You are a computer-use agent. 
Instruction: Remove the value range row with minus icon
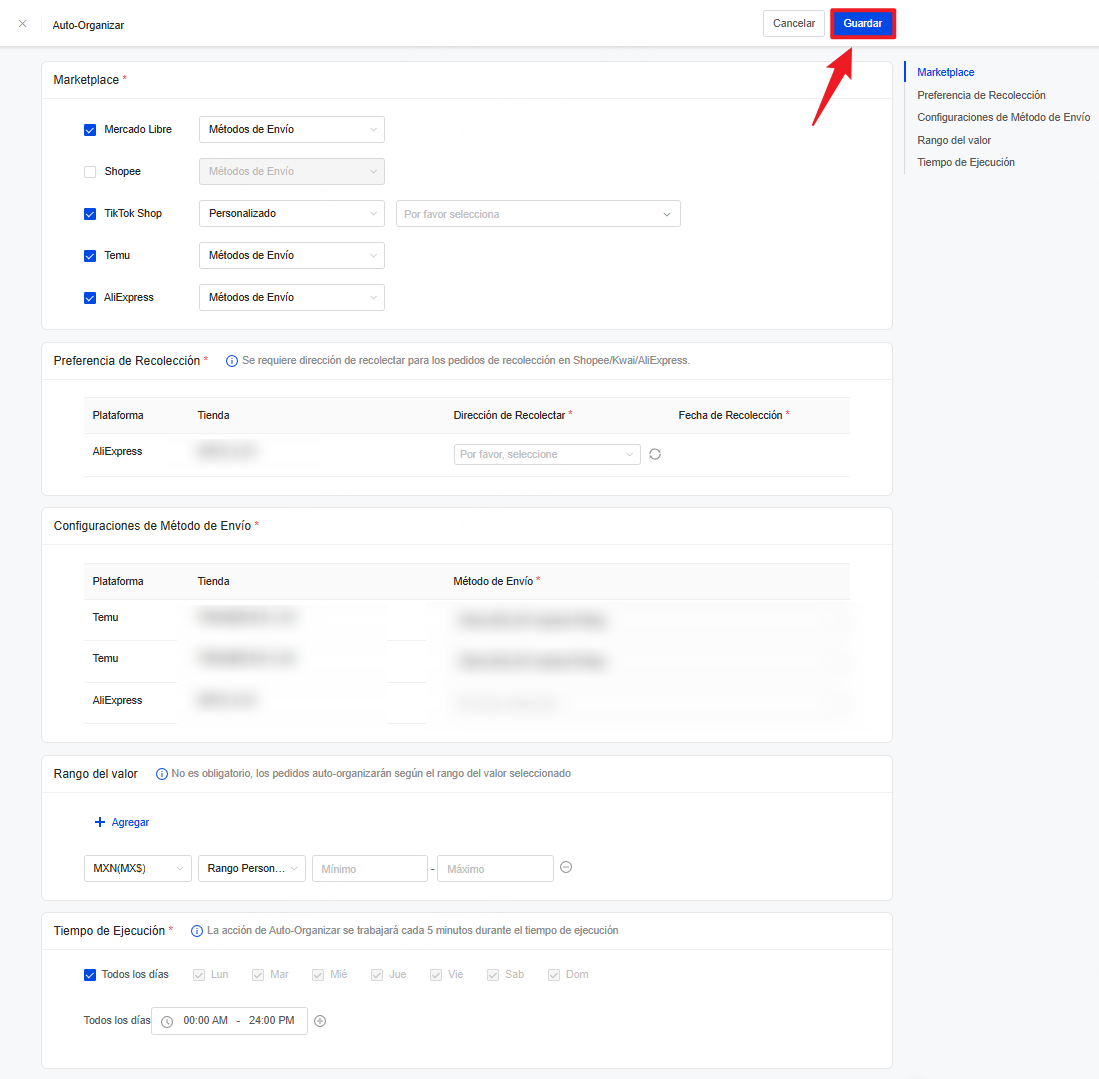coord(566,868)
